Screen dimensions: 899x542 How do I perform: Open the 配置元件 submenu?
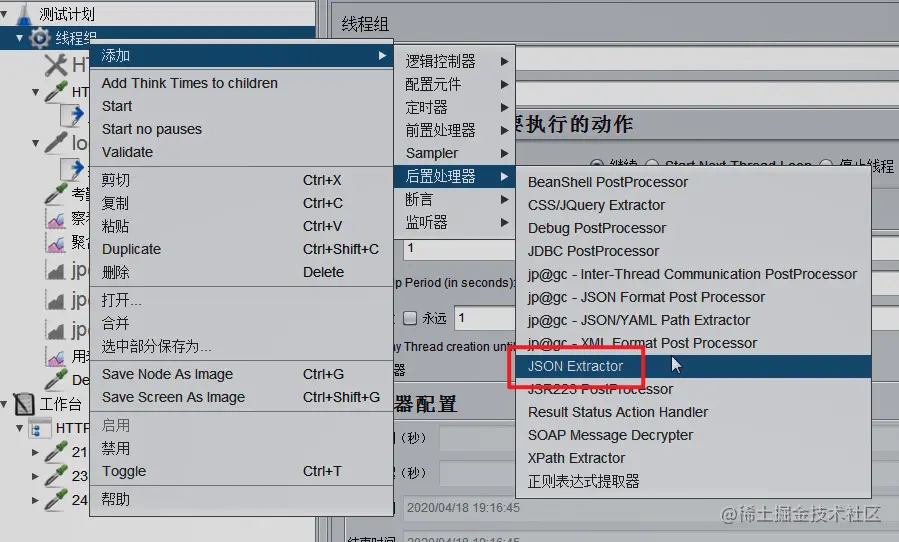pos(455,84)
